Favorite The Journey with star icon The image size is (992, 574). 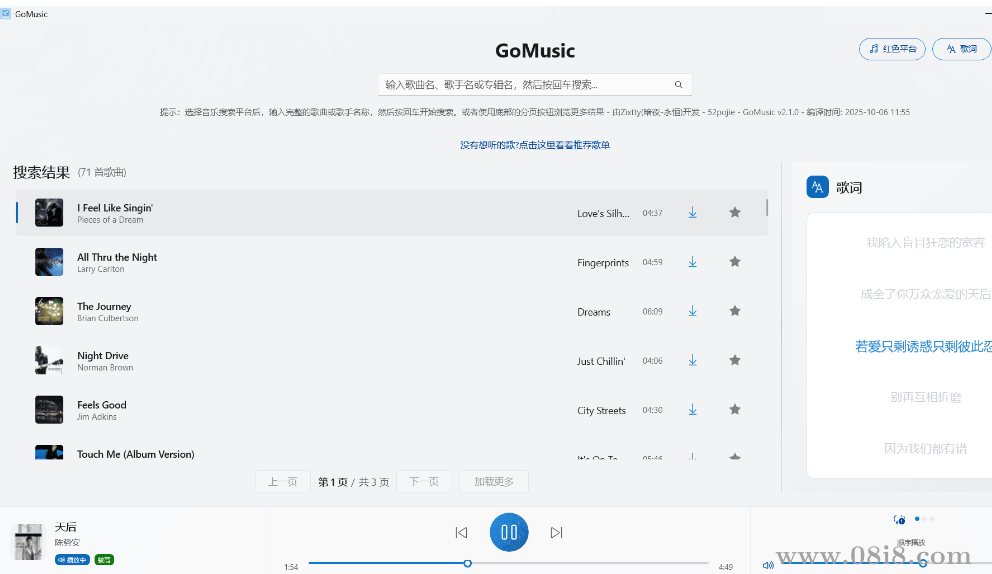[x=735, y=311]
